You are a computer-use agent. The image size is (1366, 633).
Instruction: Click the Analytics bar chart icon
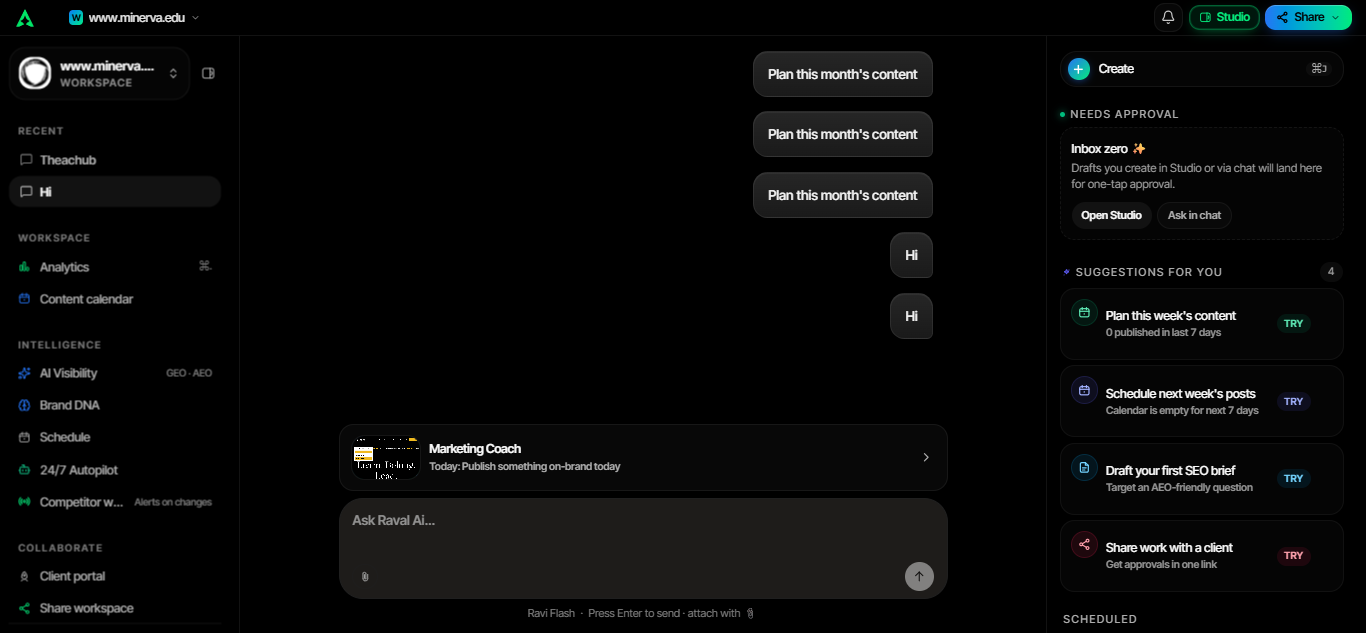coord(25,267)
